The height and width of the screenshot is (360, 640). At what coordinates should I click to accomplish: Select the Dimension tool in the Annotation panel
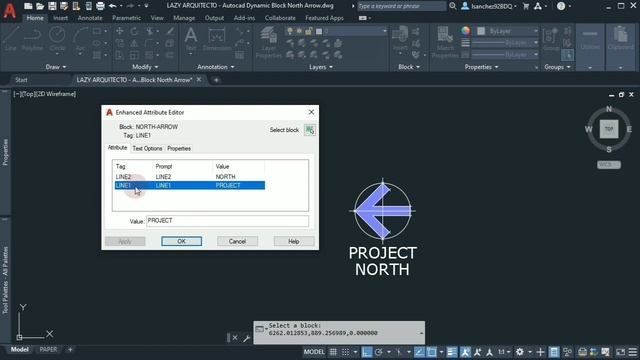[217, 39]
